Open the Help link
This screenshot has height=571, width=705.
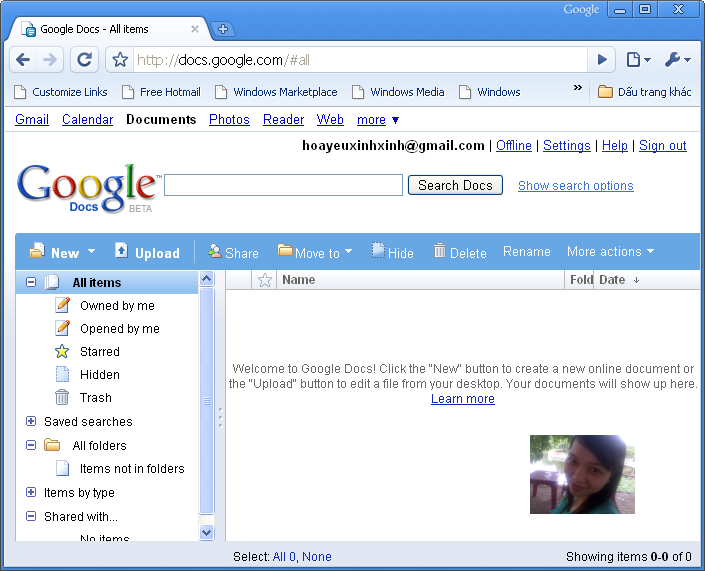pos(615,146)
